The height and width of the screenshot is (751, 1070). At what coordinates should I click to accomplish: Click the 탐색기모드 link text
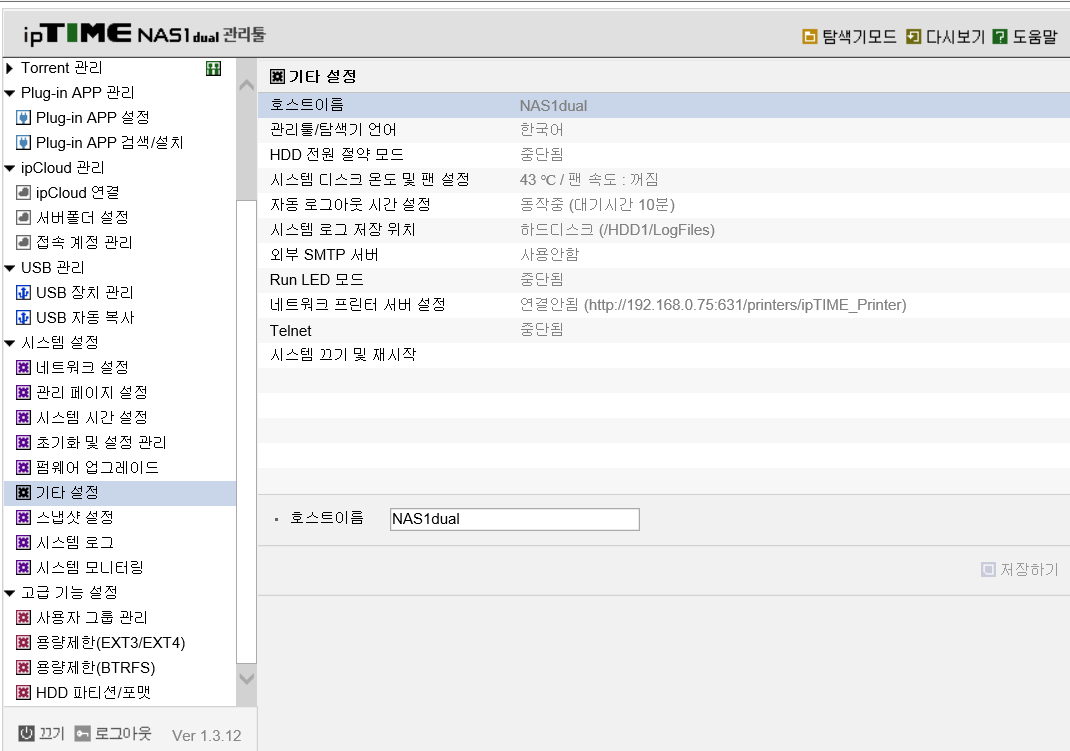tap(859, 36)
